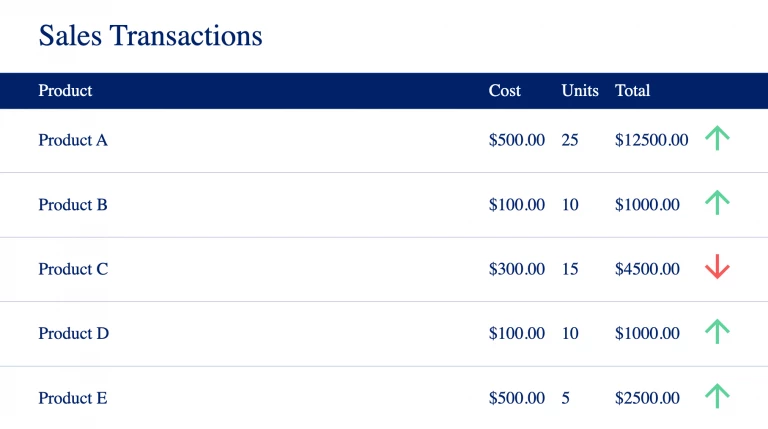The image size is (768, 429).
Task: Select the Product E row name
Action: coord(73,398)
